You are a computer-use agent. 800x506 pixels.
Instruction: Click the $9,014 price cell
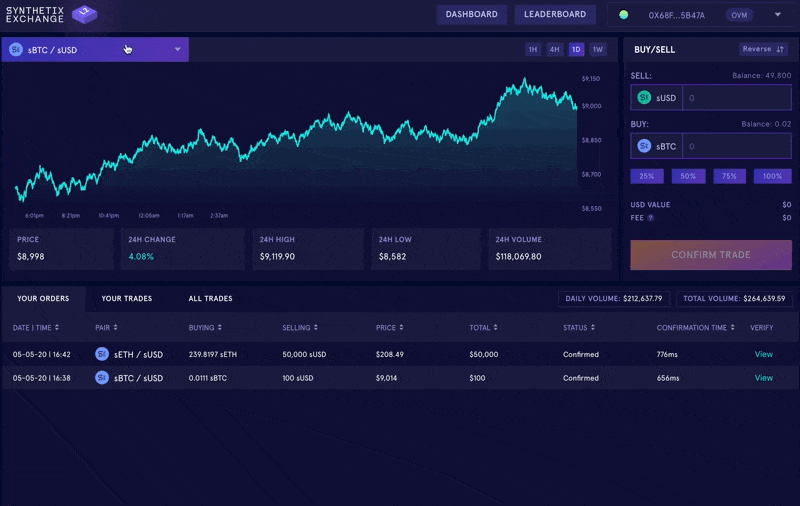[386, 378]
